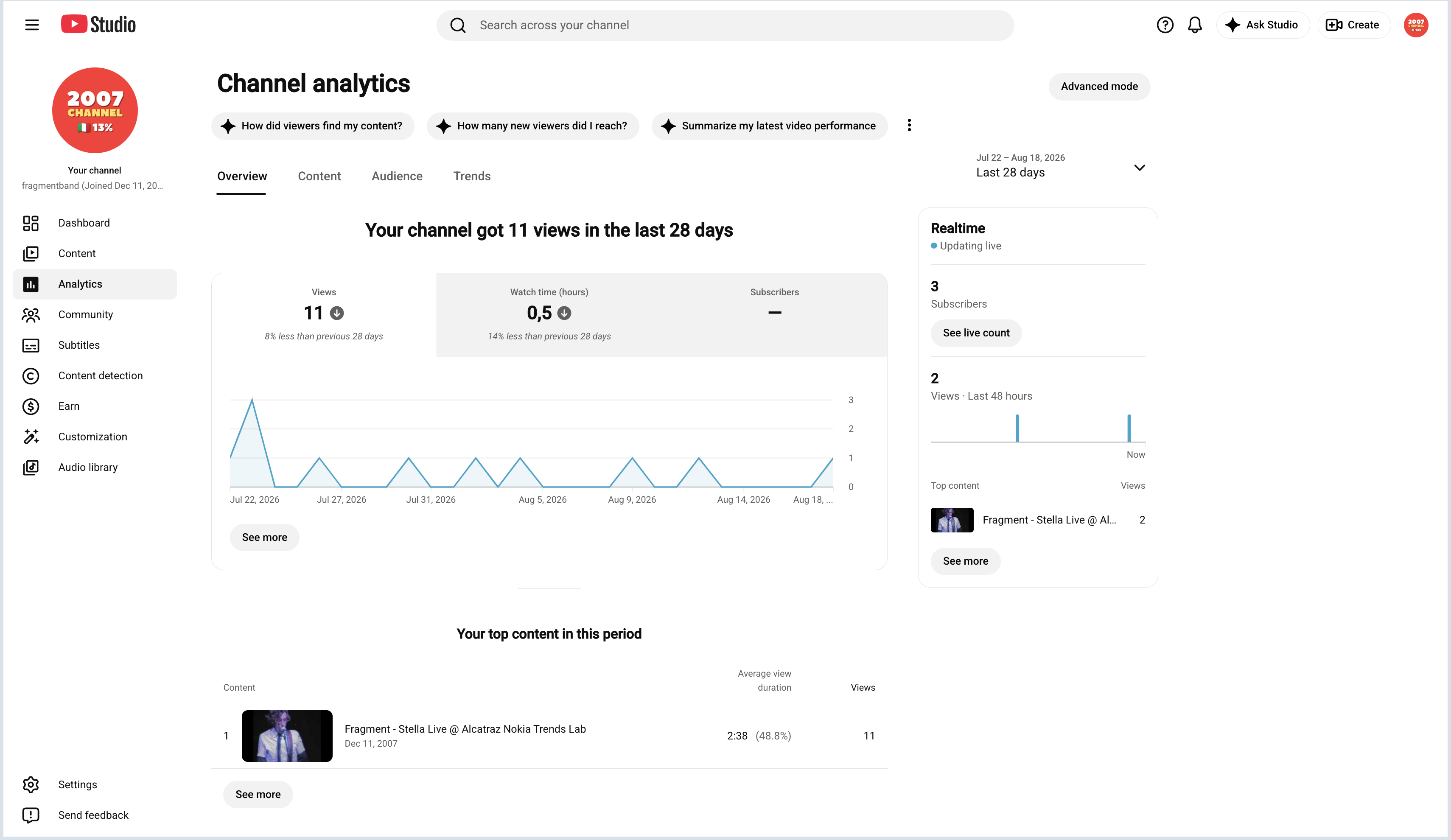
Task: Click the large 2007 Channel avatar
Action: [95, 110]
